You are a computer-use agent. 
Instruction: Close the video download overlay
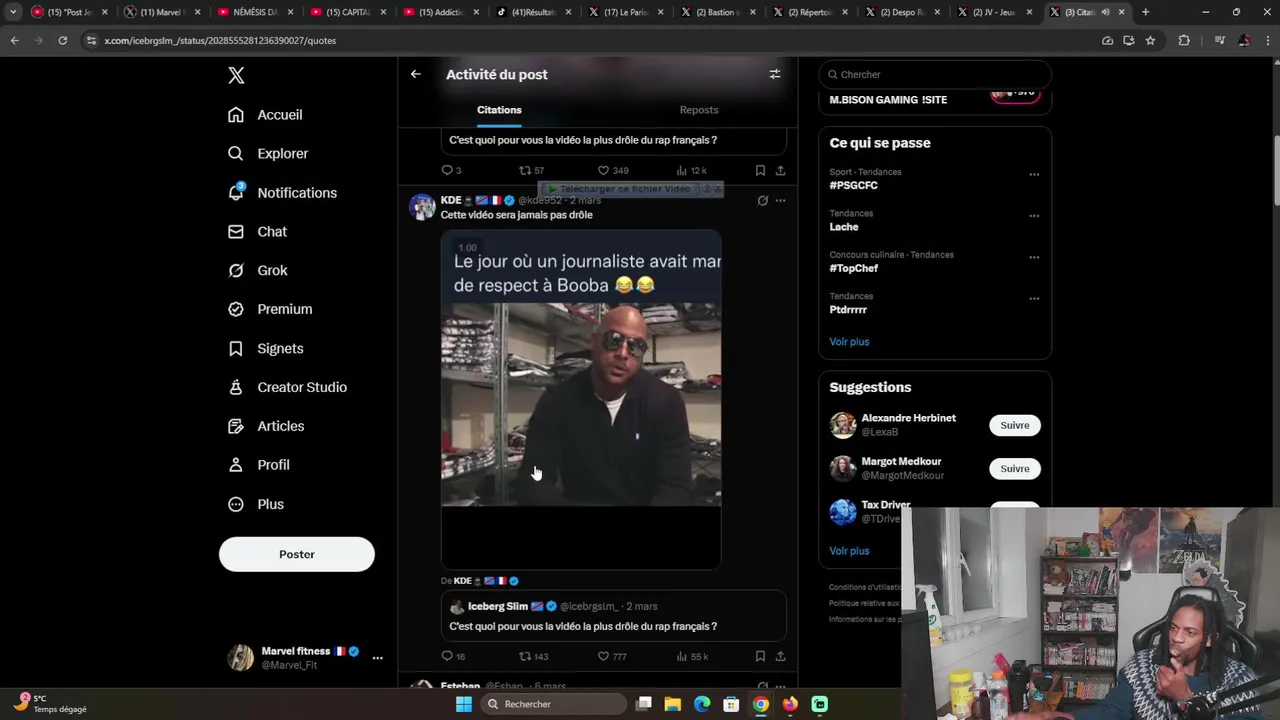pos(716,189)
